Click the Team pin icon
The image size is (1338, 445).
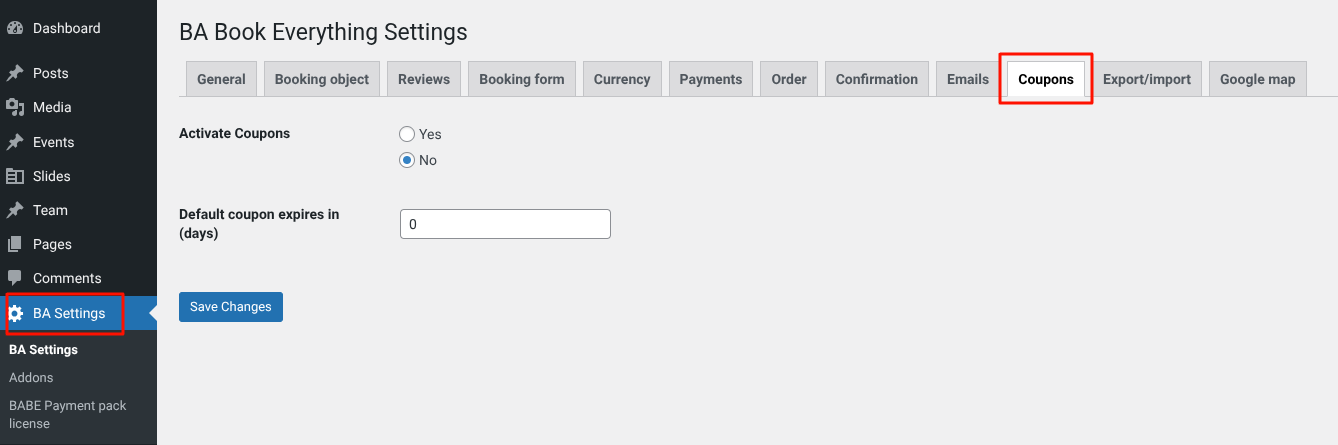15,210
